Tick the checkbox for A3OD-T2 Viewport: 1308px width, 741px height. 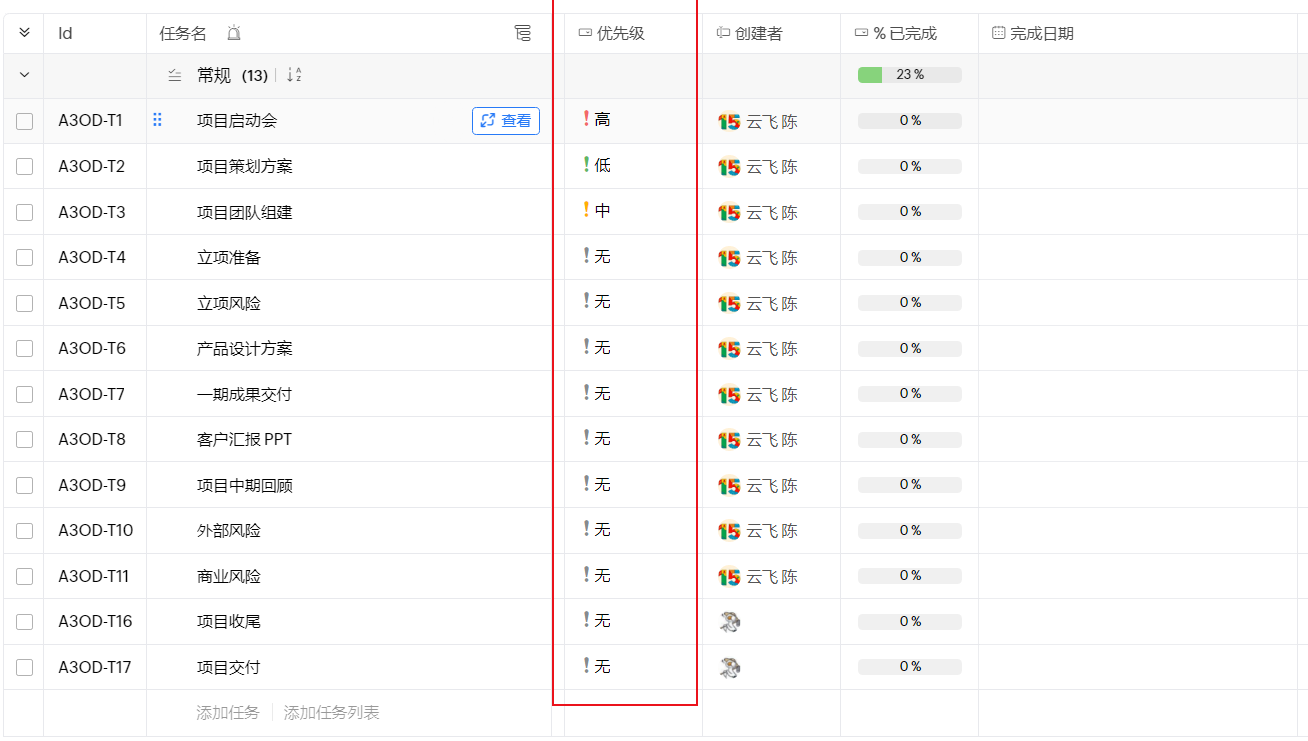pyautogui.click(x=24, y=167)
